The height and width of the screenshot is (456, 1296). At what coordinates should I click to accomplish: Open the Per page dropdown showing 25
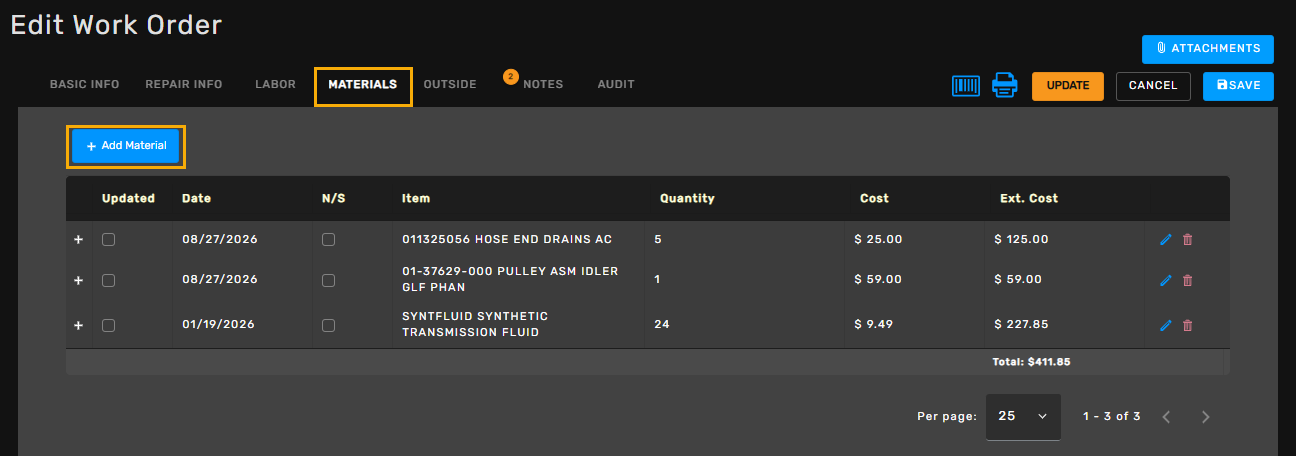click(x=1023, y=416)
